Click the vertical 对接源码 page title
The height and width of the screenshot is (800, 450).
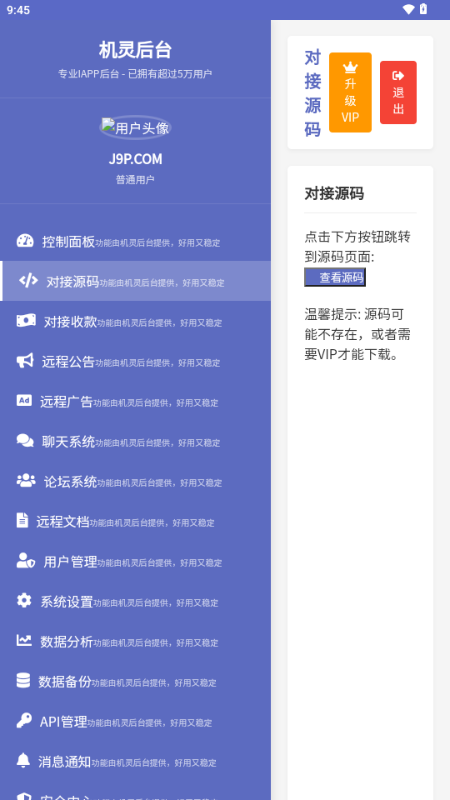click(313, 93)
